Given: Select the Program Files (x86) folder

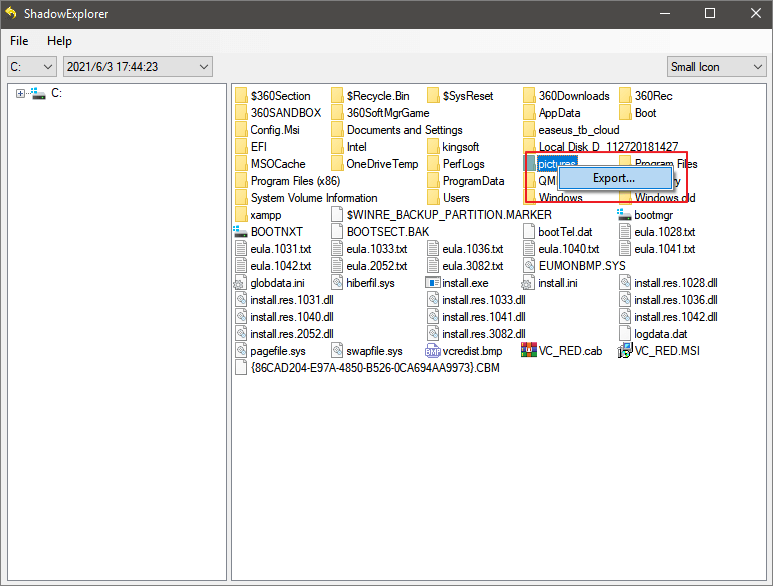Looking at the screenshot, I should (294, 181).
